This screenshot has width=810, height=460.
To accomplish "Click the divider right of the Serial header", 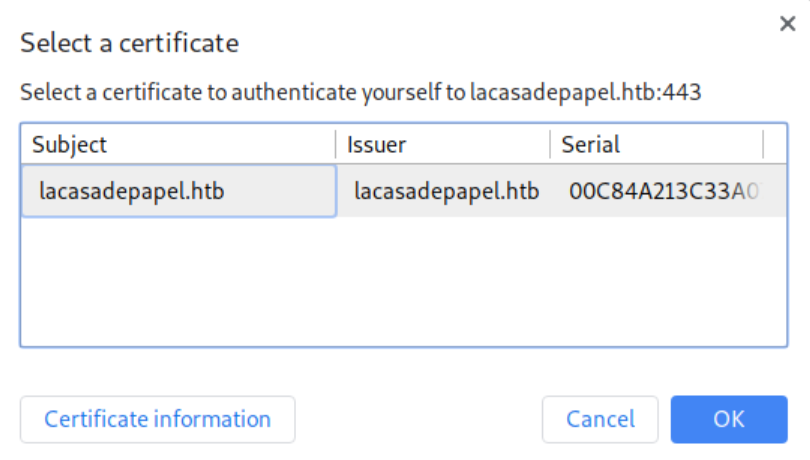I will tap(764, 144).
